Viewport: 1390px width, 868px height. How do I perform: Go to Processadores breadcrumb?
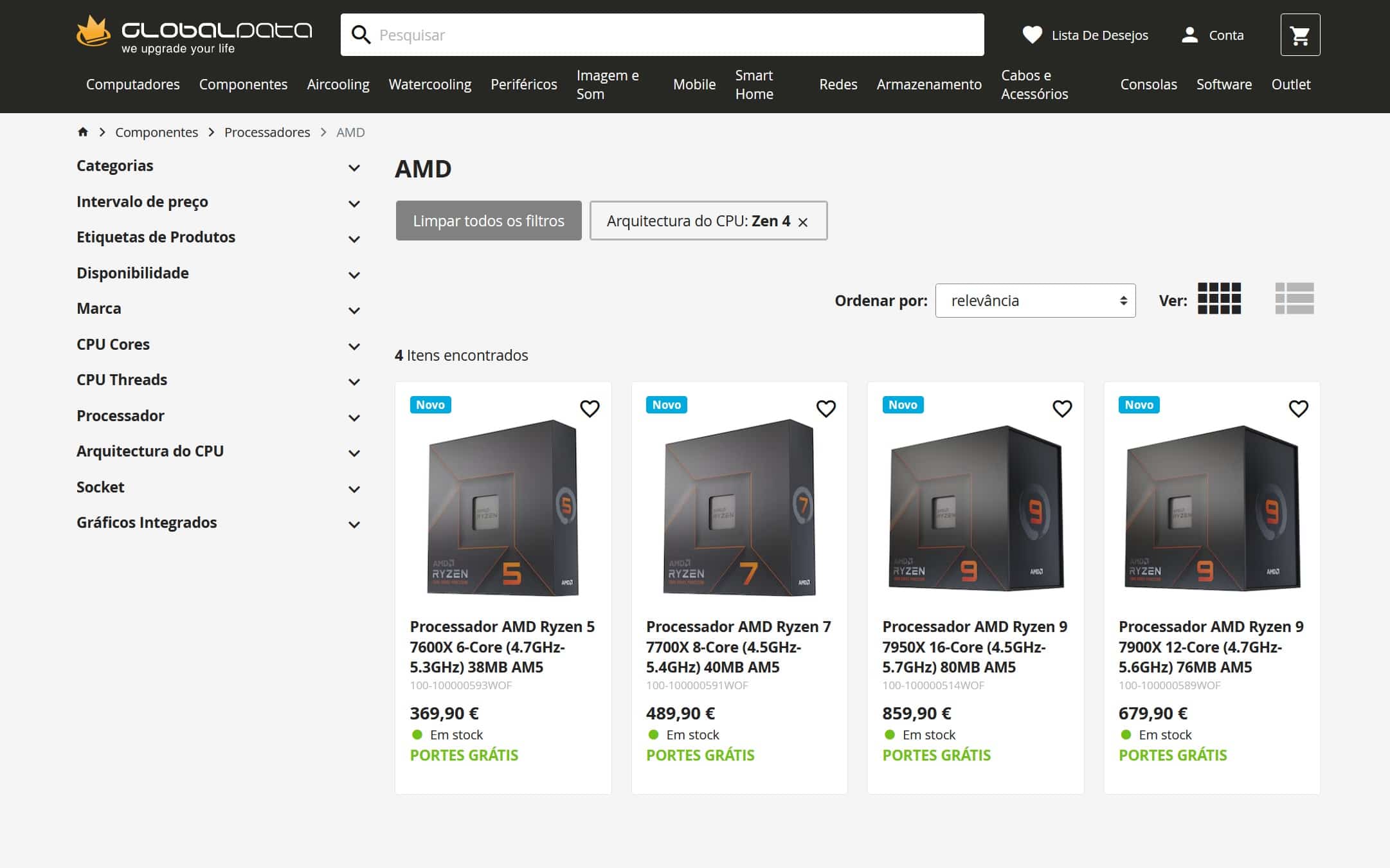(x=267, y=132)
